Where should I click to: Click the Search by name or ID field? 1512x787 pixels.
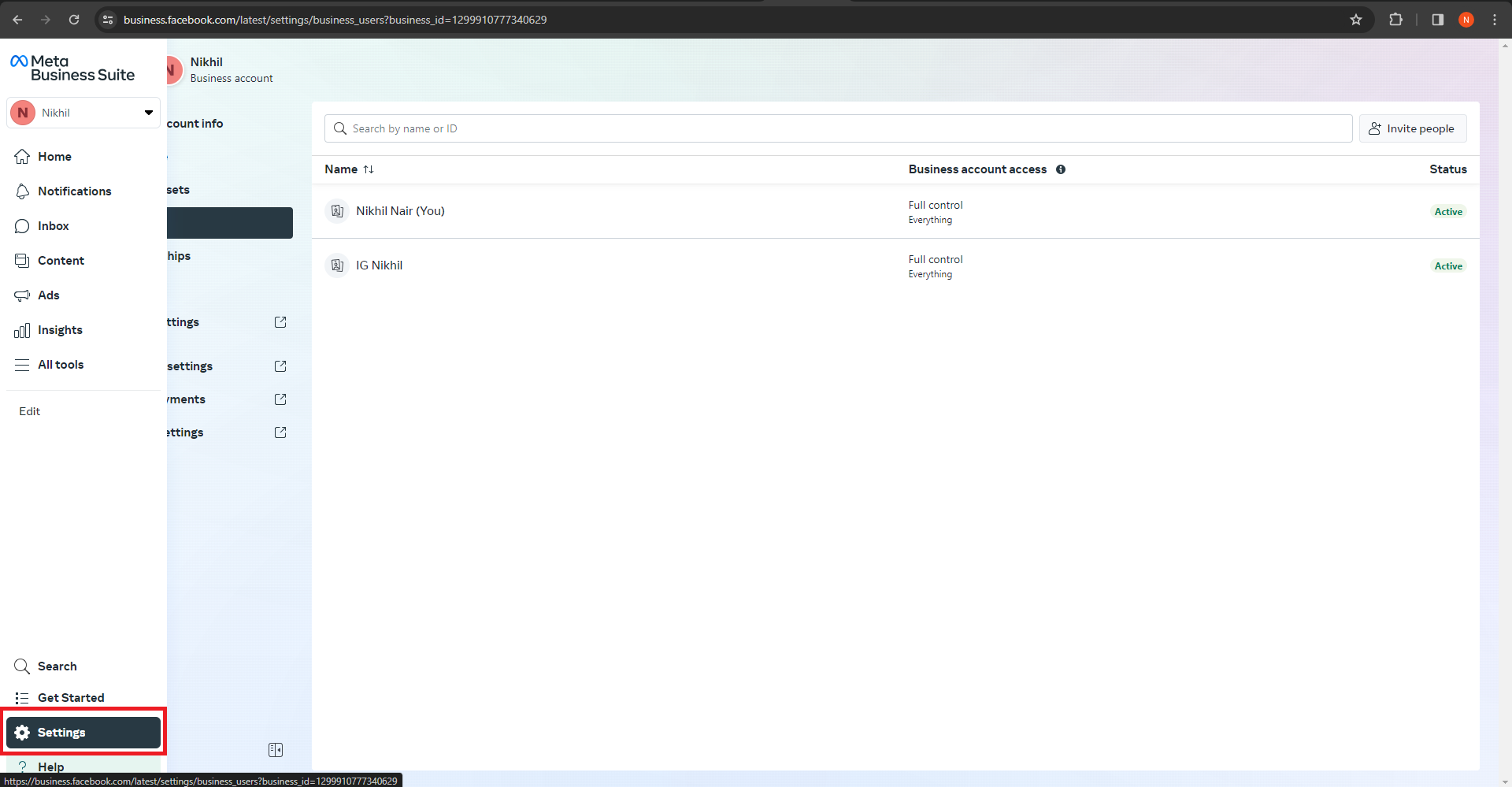tap(838, 128)
